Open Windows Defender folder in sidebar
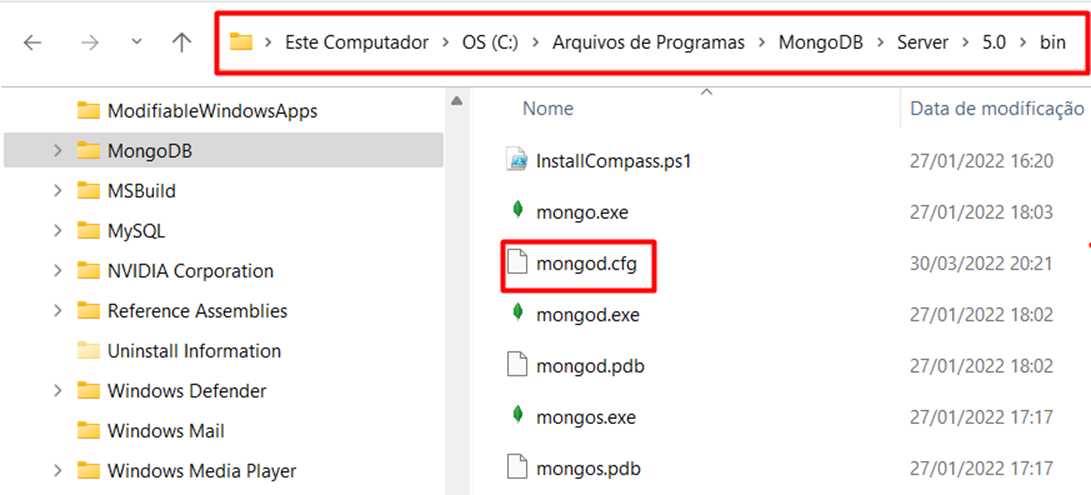 tap(186, 391)
